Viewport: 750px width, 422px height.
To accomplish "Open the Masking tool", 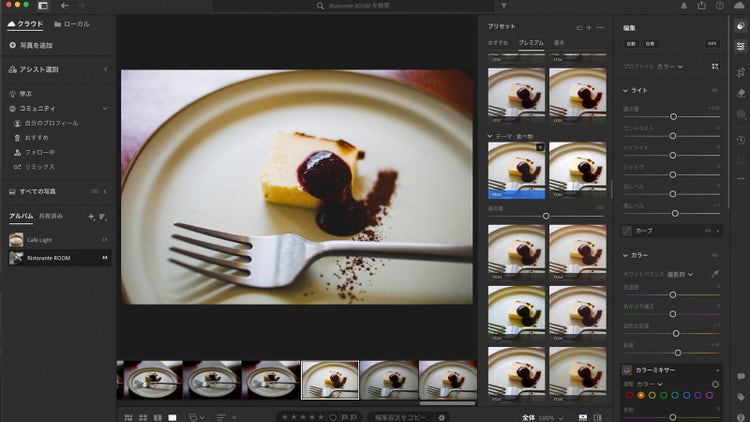I will coord(740,116).
